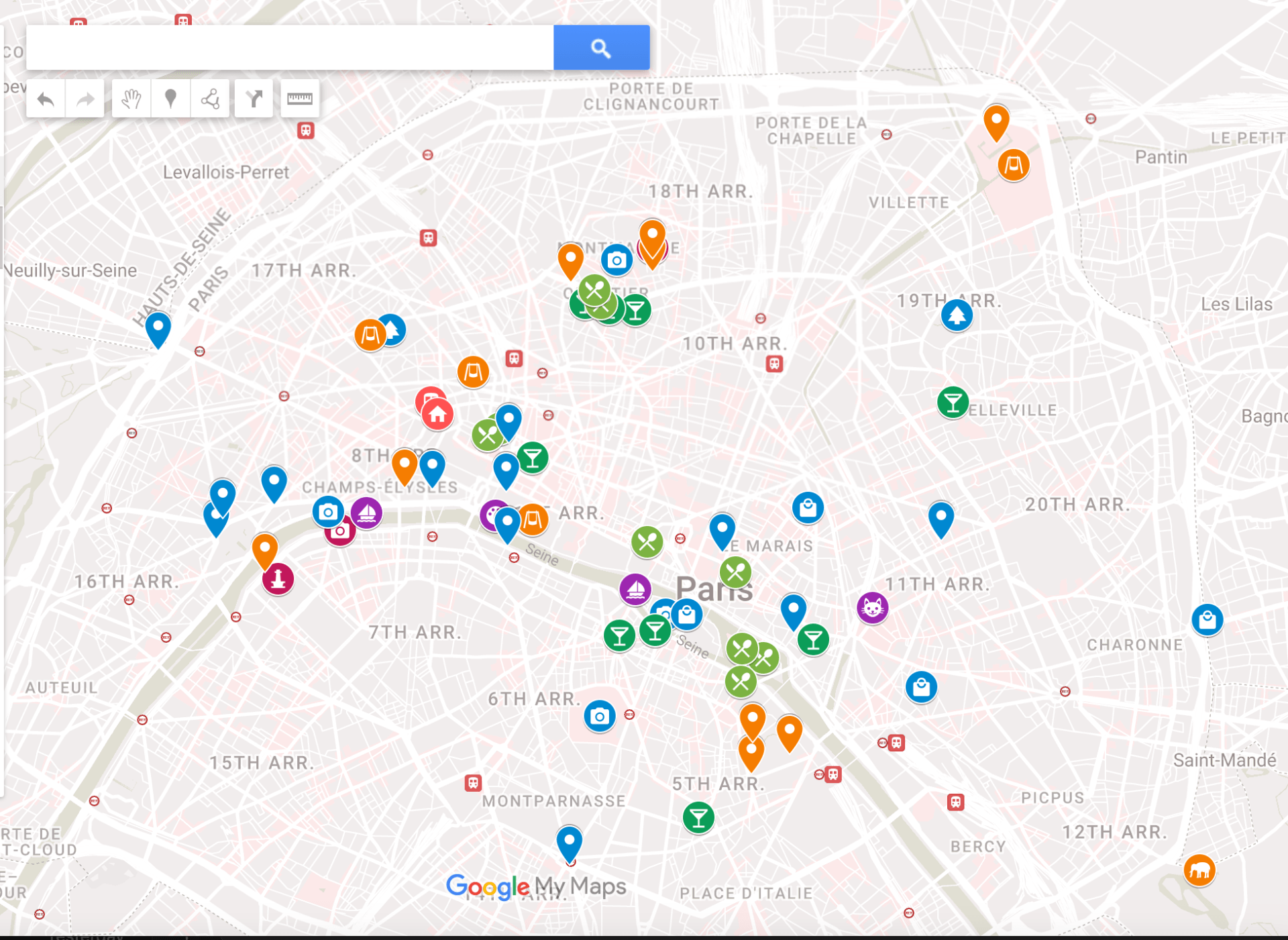The image size is (1288, 940).
Task: Click the blue pin near Neuilly-sur-Seine
Action: coord(158,327)
